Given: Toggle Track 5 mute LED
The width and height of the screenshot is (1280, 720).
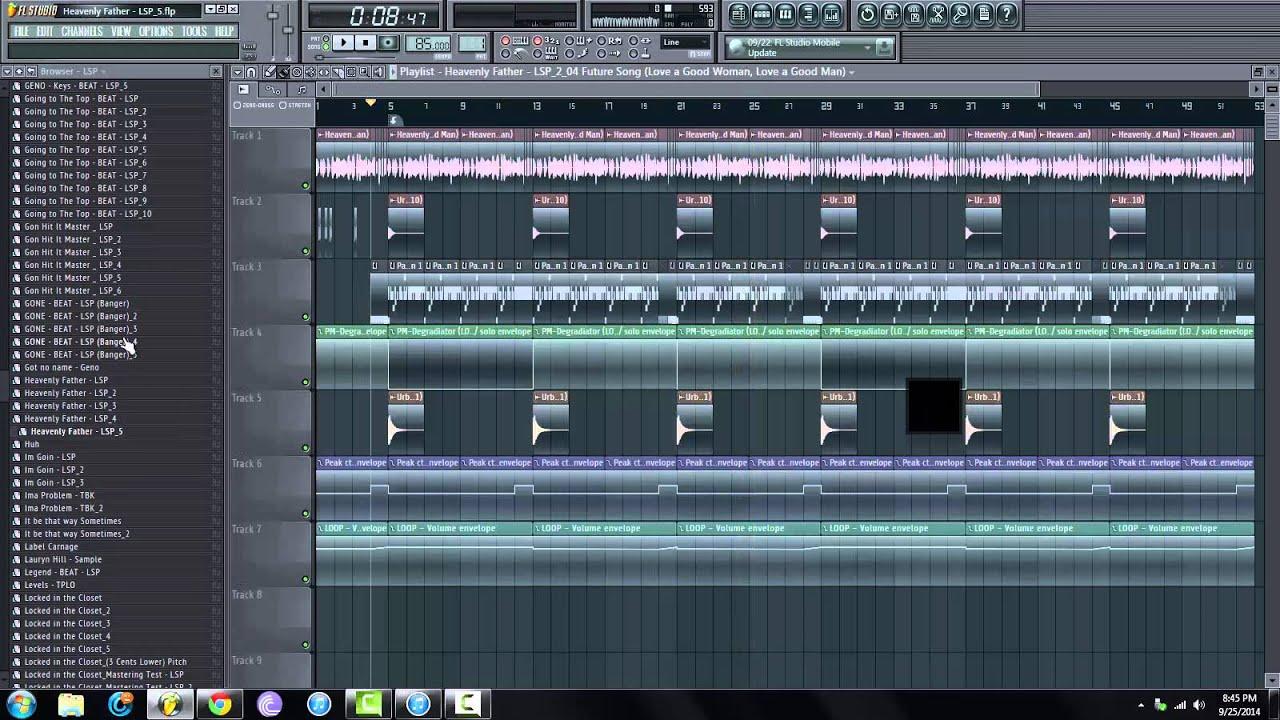Looking at the screenshot, I should coord(306,448).
